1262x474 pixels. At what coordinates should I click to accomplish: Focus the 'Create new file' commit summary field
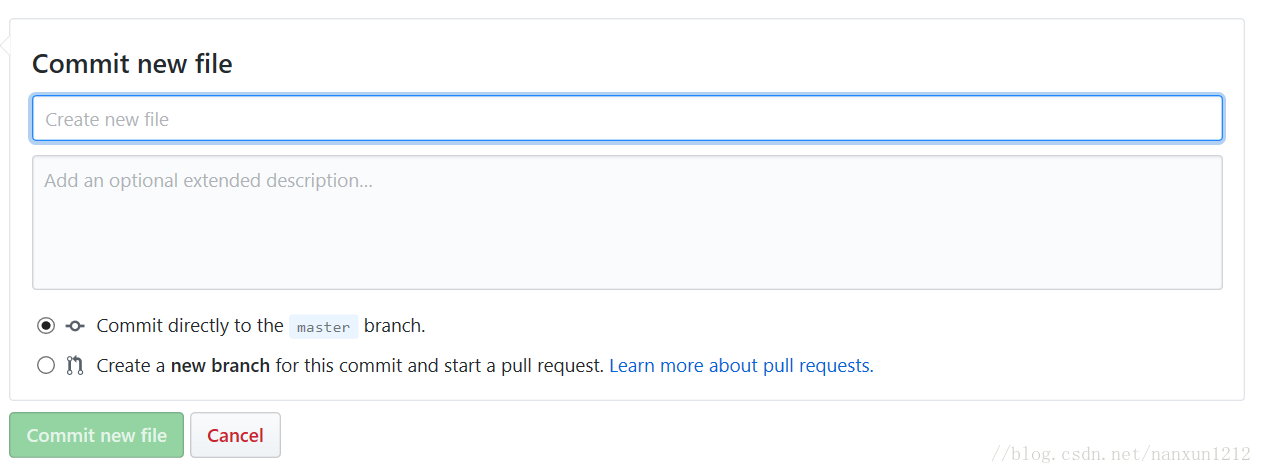tap(627, 119)
